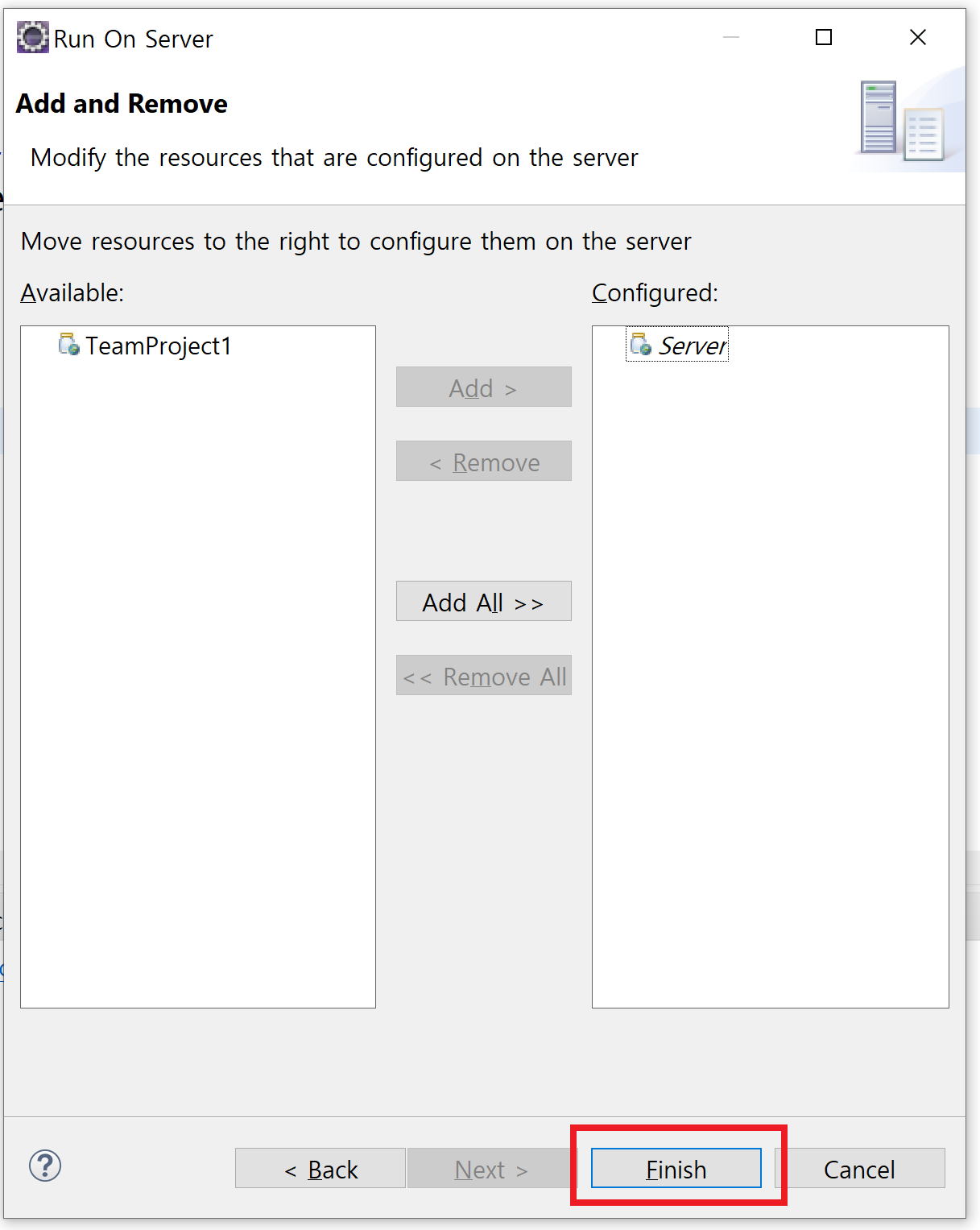Click the Next > button

pos(492,1168)
